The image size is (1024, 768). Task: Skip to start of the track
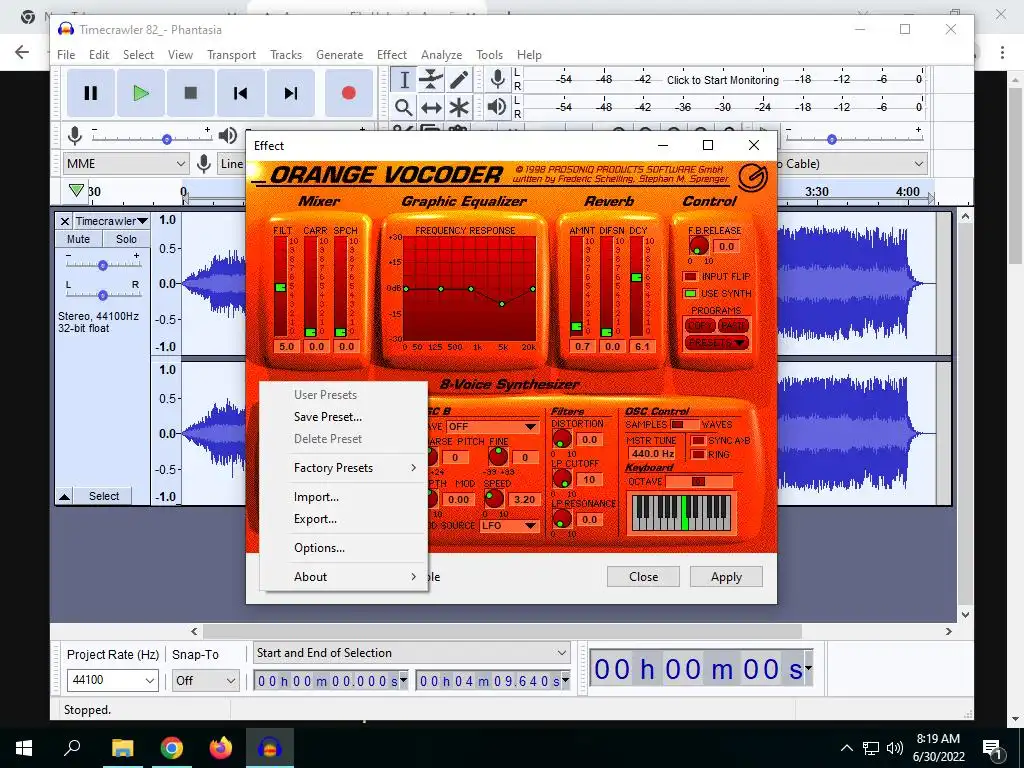[x=240, y=93]
